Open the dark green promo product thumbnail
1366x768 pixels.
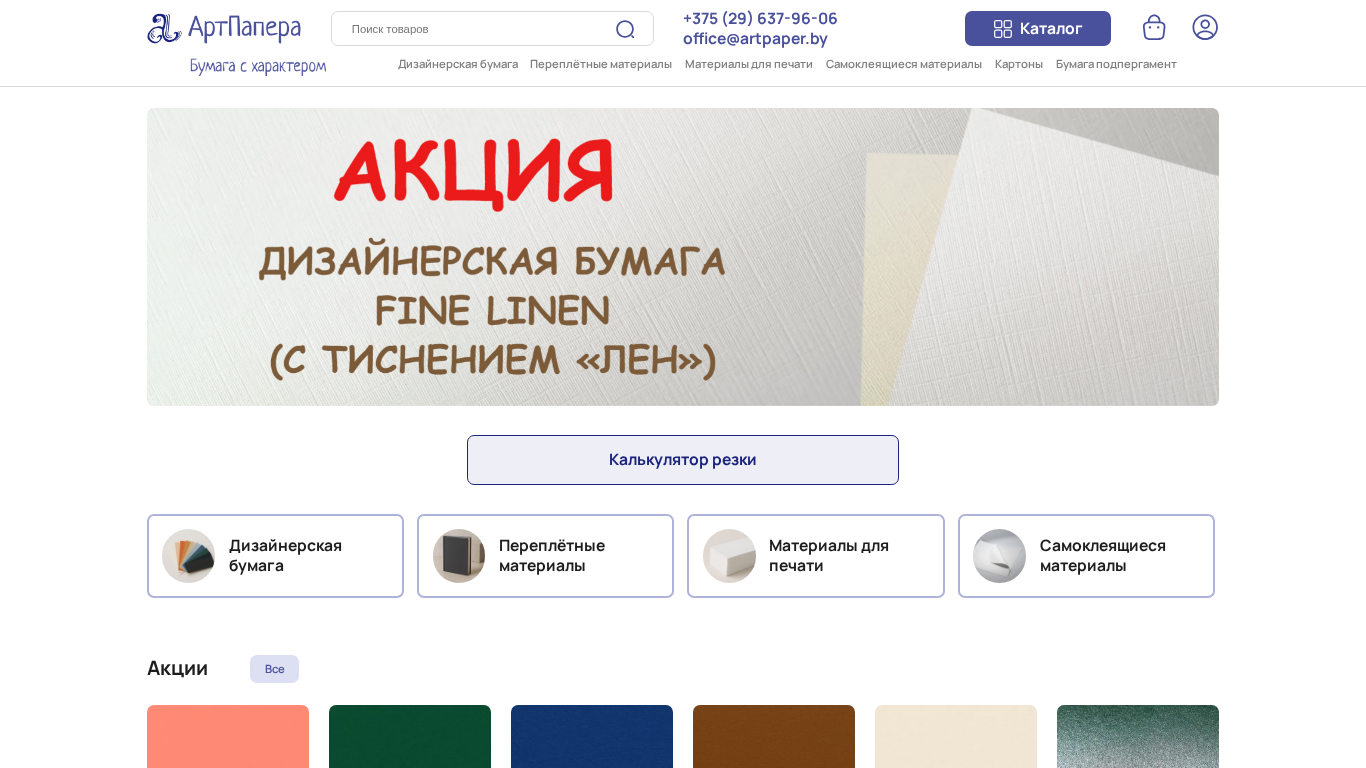[410, 736]
